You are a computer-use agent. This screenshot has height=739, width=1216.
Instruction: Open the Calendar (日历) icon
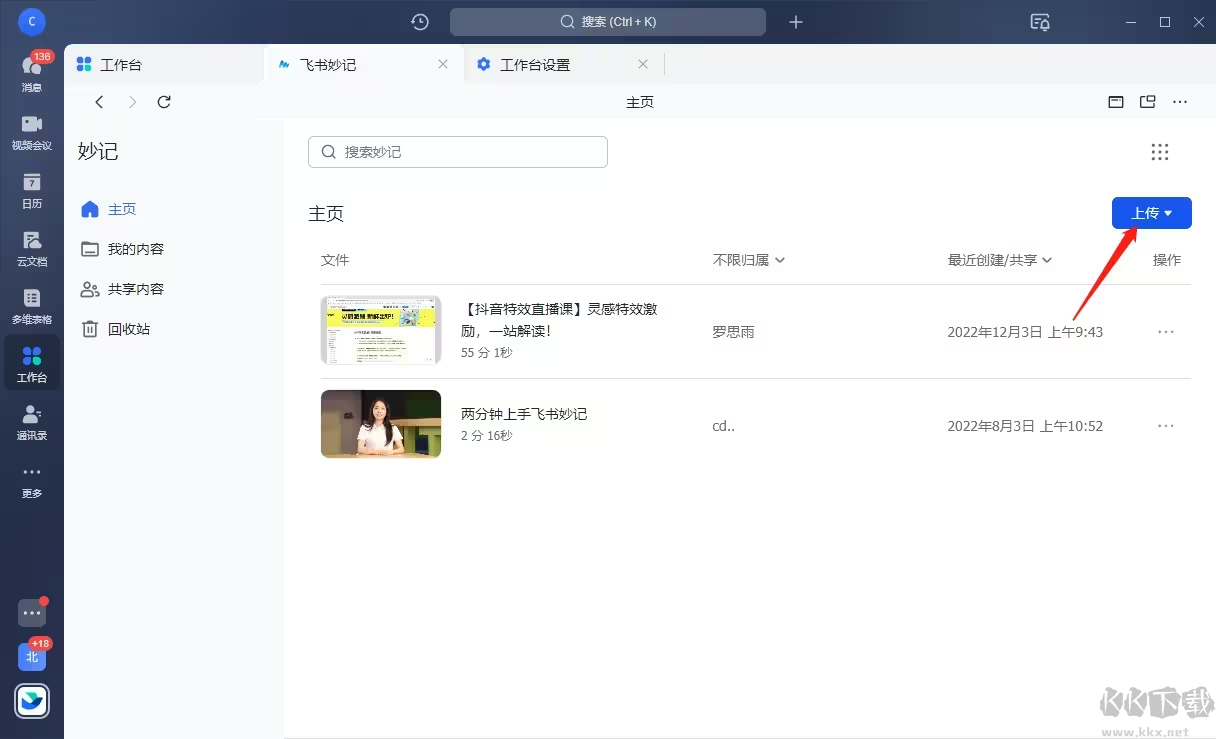[x=32, y=189]
